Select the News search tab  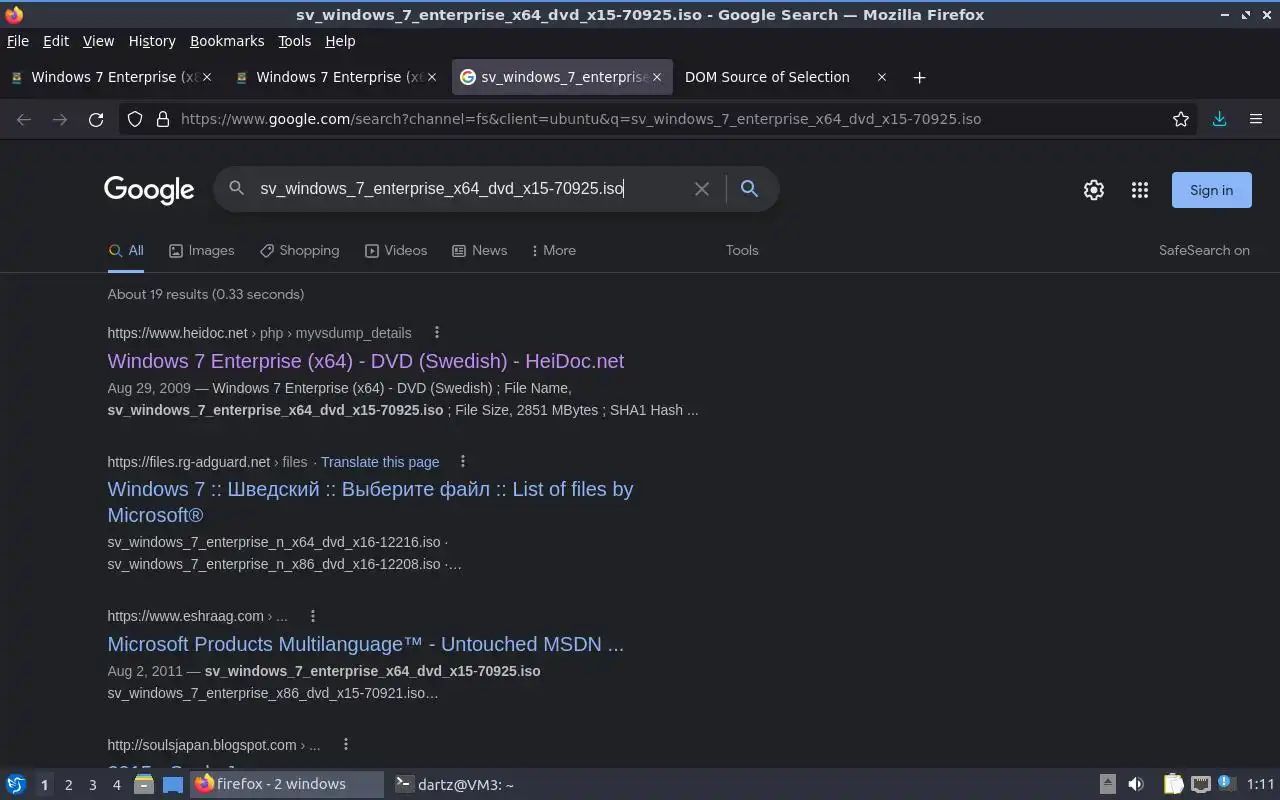click(479, 250)
